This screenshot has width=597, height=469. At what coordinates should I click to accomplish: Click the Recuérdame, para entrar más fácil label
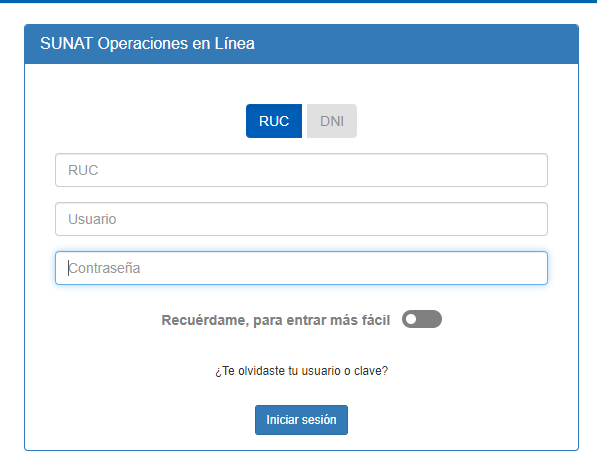point(276,320)
